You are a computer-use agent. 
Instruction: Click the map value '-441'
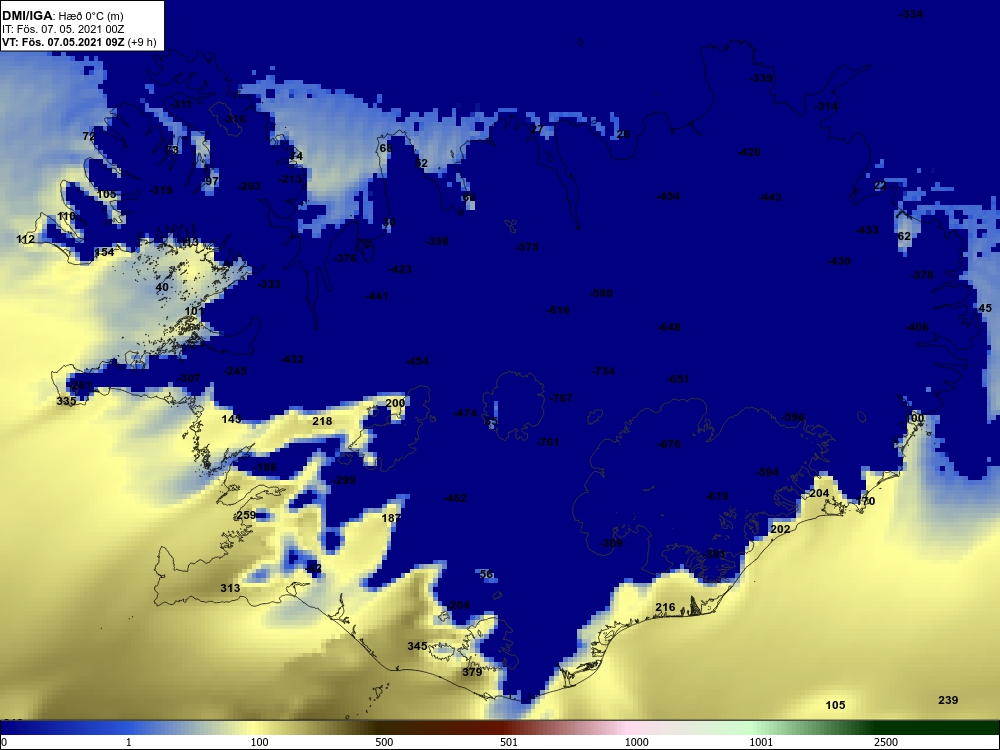pyautogui.click(x=377, y=296)
